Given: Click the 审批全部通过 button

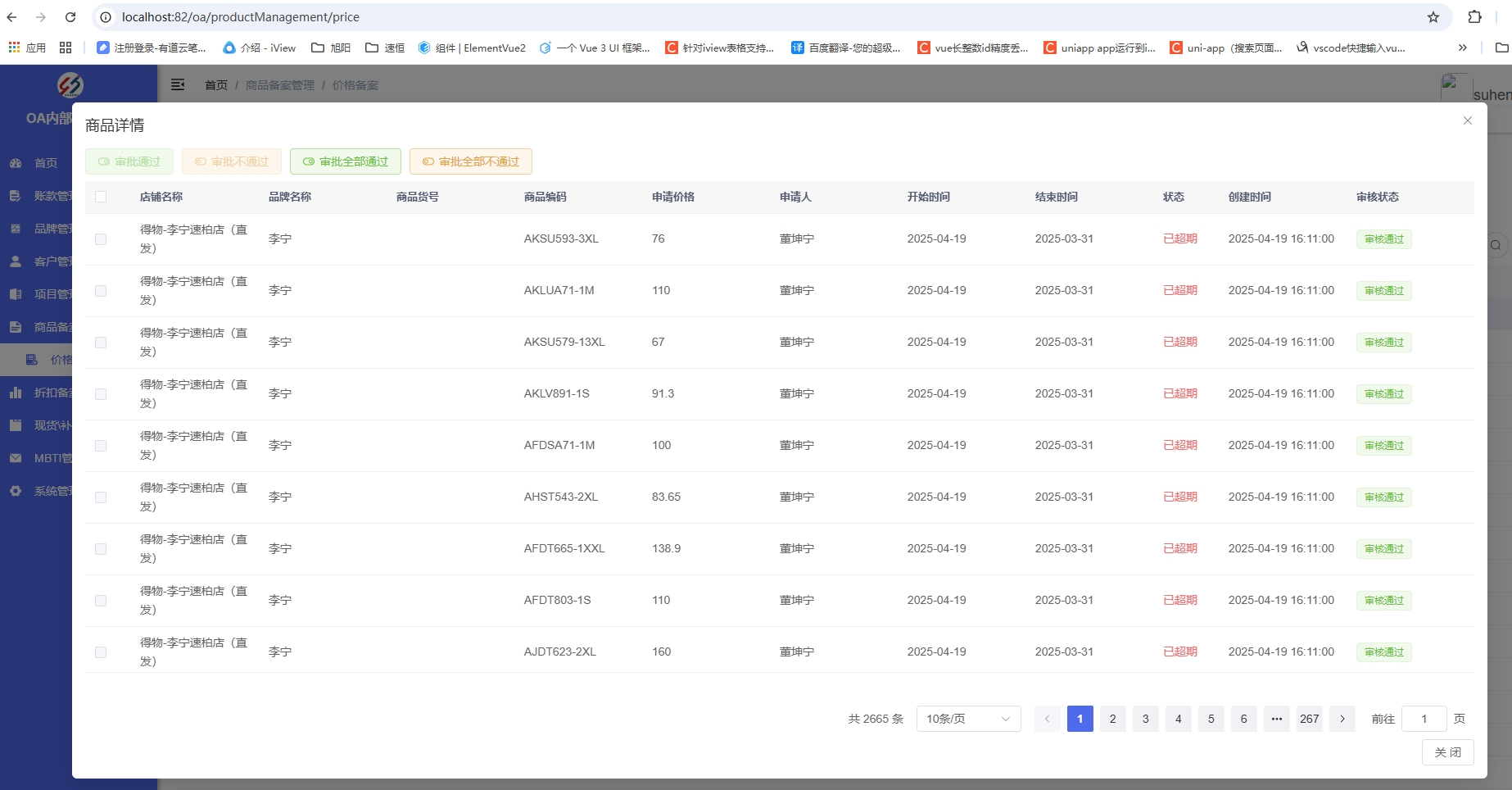Looking at the screenshot, I should point(345,161).
